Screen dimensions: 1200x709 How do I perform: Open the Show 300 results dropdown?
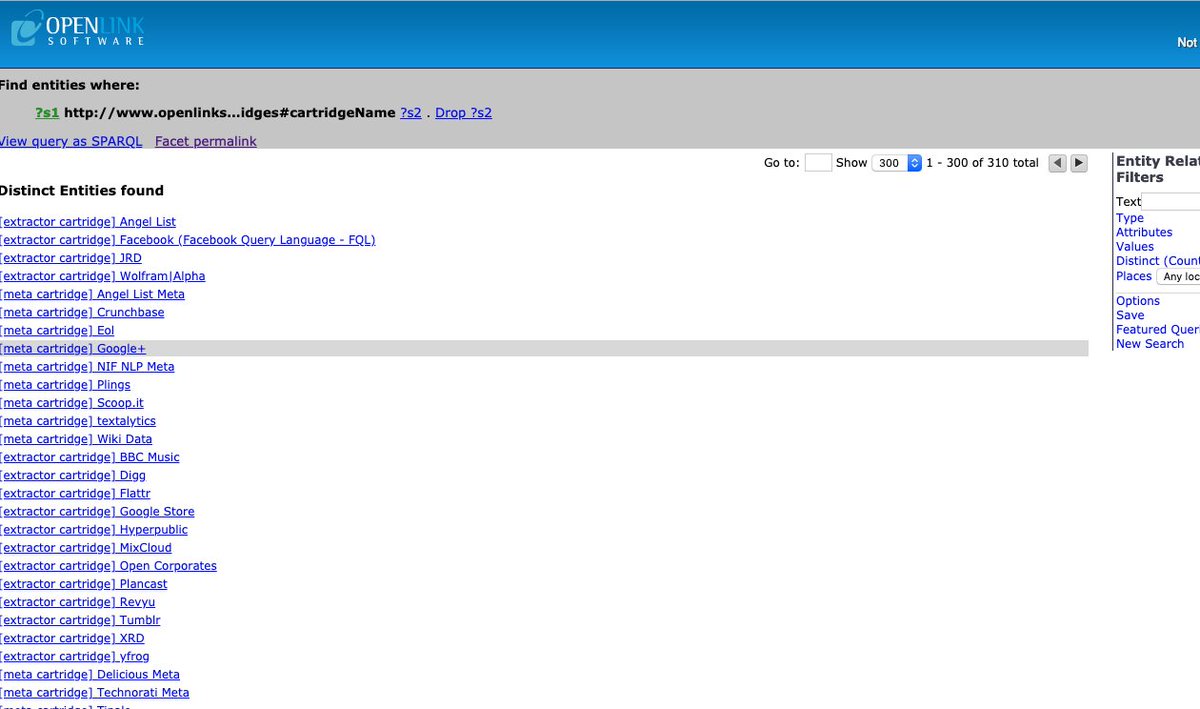point(896,163)
